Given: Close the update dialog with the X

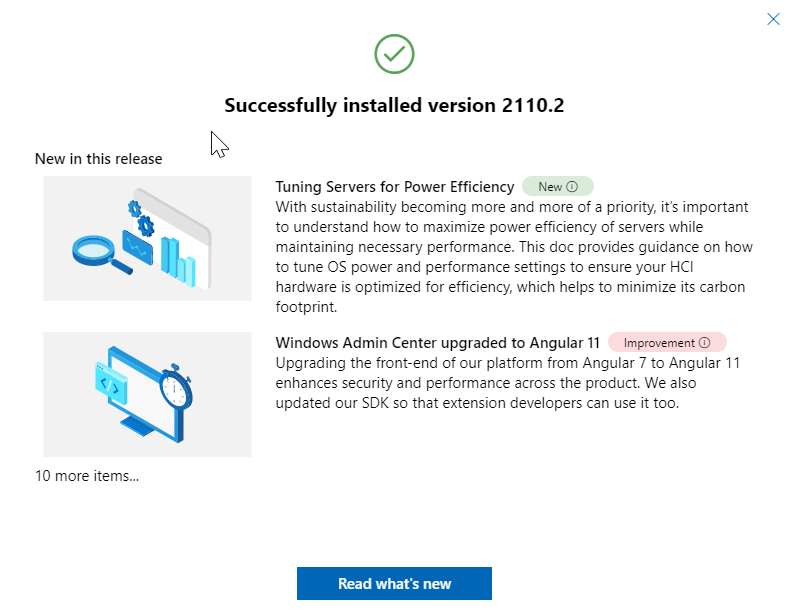Looking at the screenshot, I should (773, 19).
